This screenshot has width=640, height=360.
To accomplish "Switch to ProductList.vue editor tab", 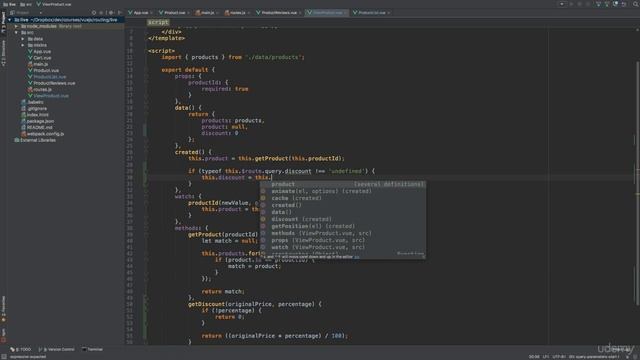I will 371,13.
